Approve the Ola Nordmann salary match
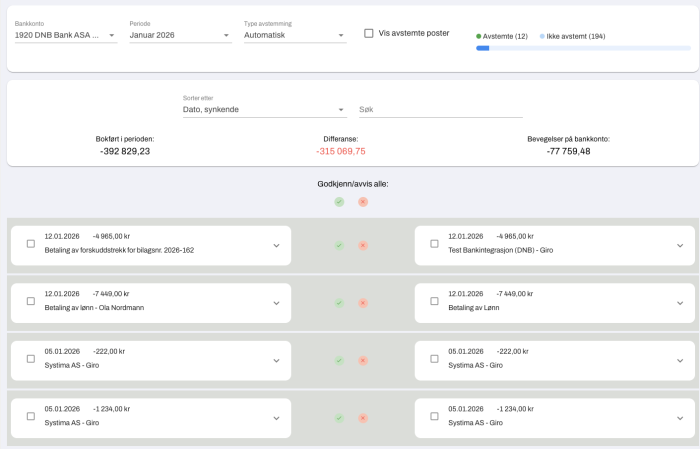This screenshot has height=449, width=700. [339, 303]
